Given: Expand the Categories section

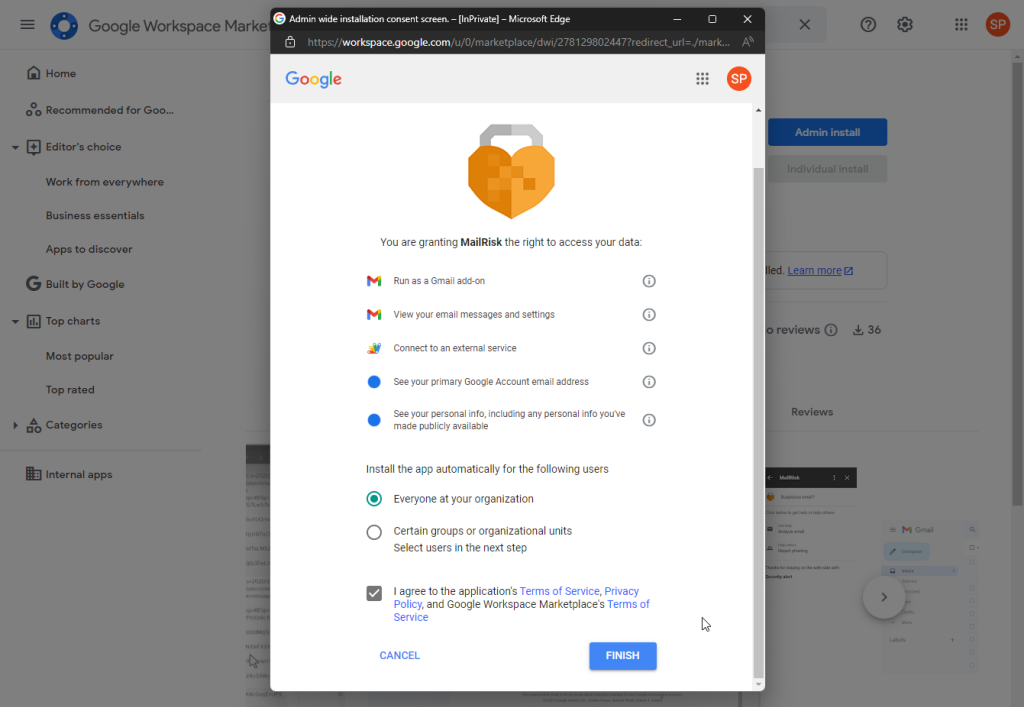Looking at the screenshot, I should pyautogui.click(x=15, y=425).
